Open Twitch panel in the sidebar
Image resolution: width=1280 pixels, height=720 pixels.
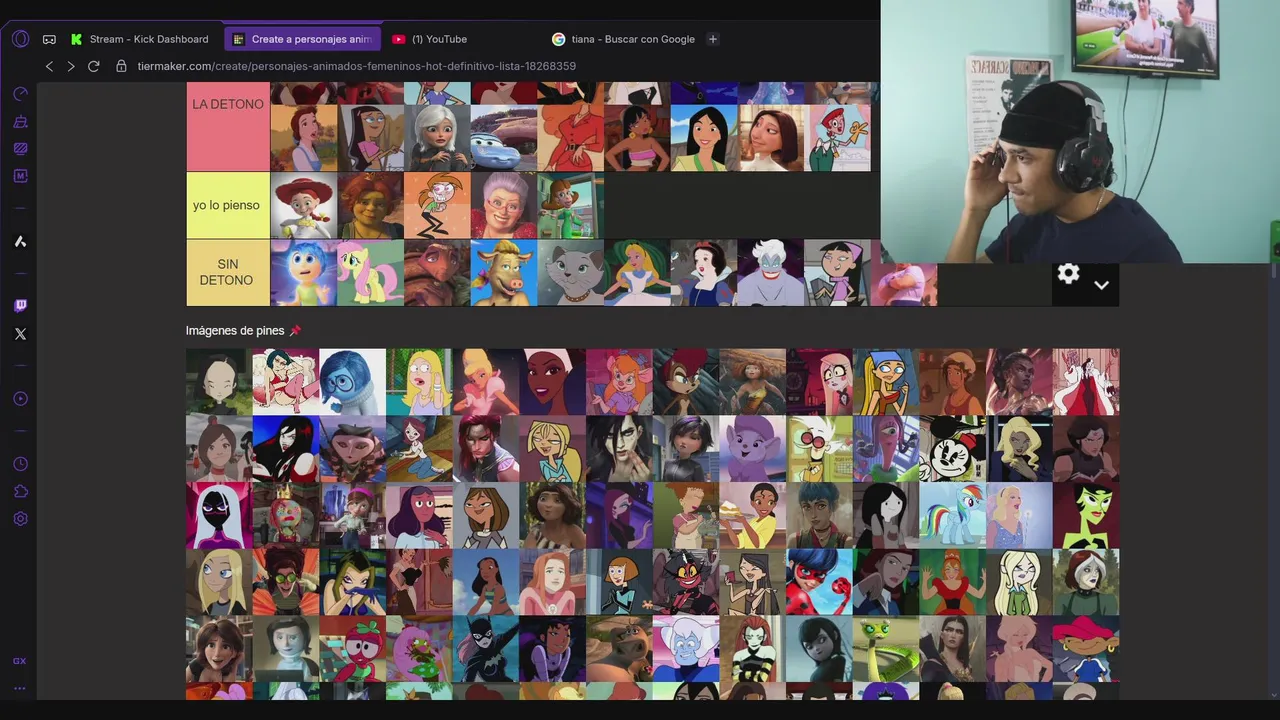(x=20, y=306)
